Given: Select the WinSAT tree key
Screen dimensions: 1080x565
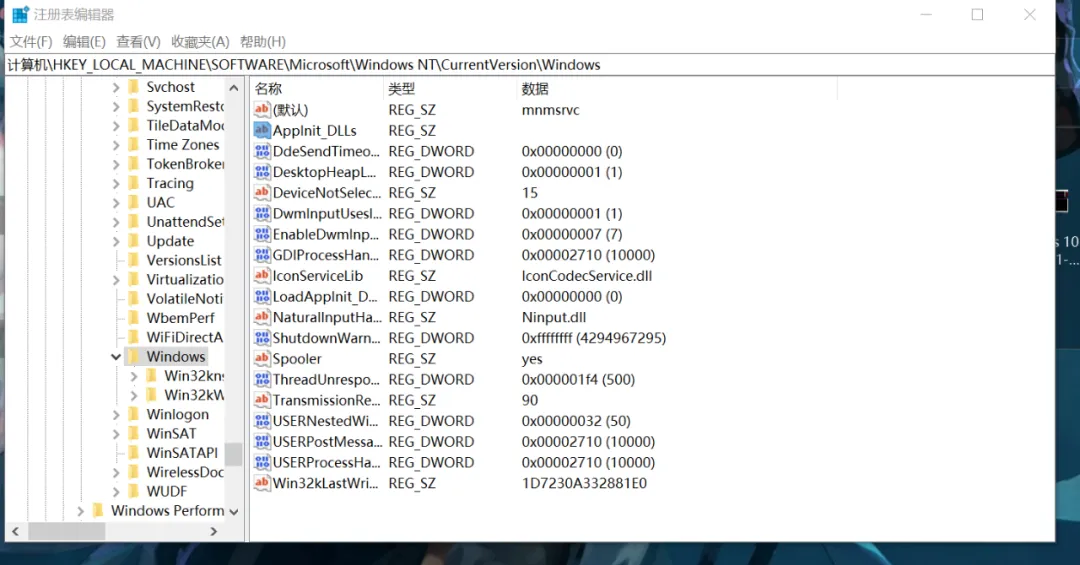Looking at the screenshot, I should click(x=171, y=433).
